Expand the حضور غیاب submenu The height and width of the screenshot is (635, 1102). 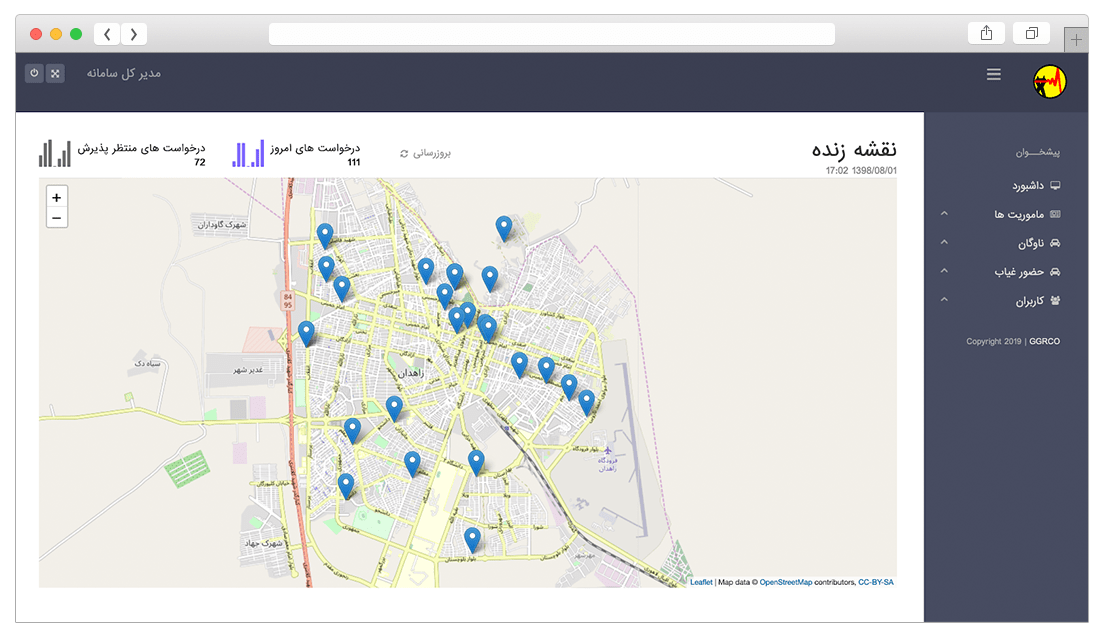(1018, 271)
